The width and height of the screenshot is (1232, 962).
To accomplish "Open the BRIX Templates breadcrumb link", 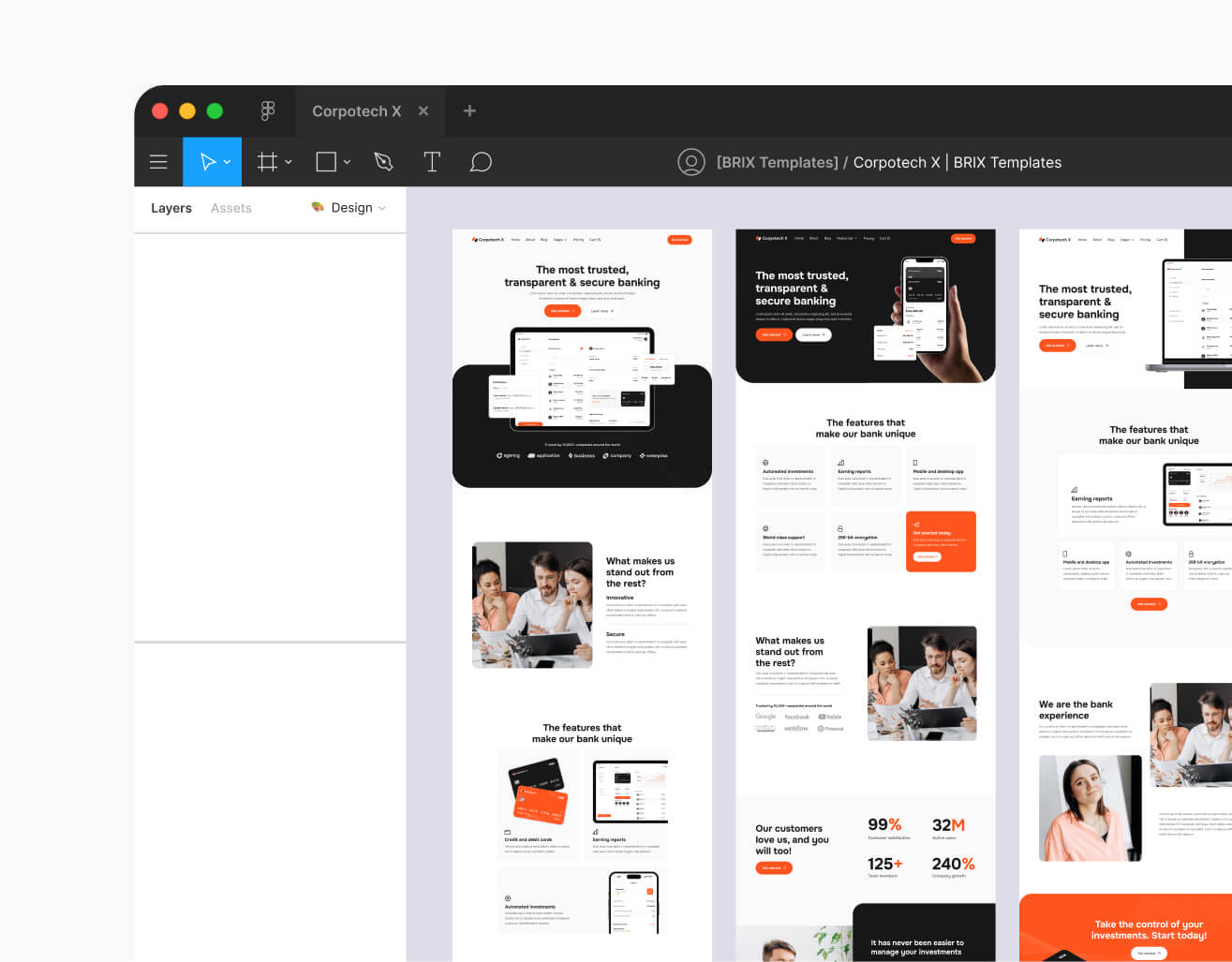I will pyautogui.click(x=777, y=161).
